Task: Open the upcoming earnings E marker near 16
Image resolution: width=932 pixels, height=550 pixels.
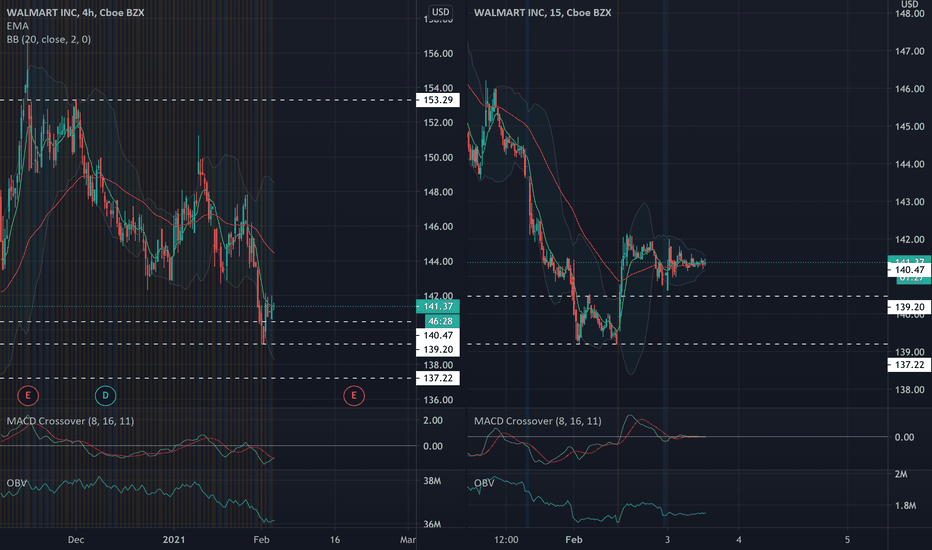Action: (x=354, y=395)
